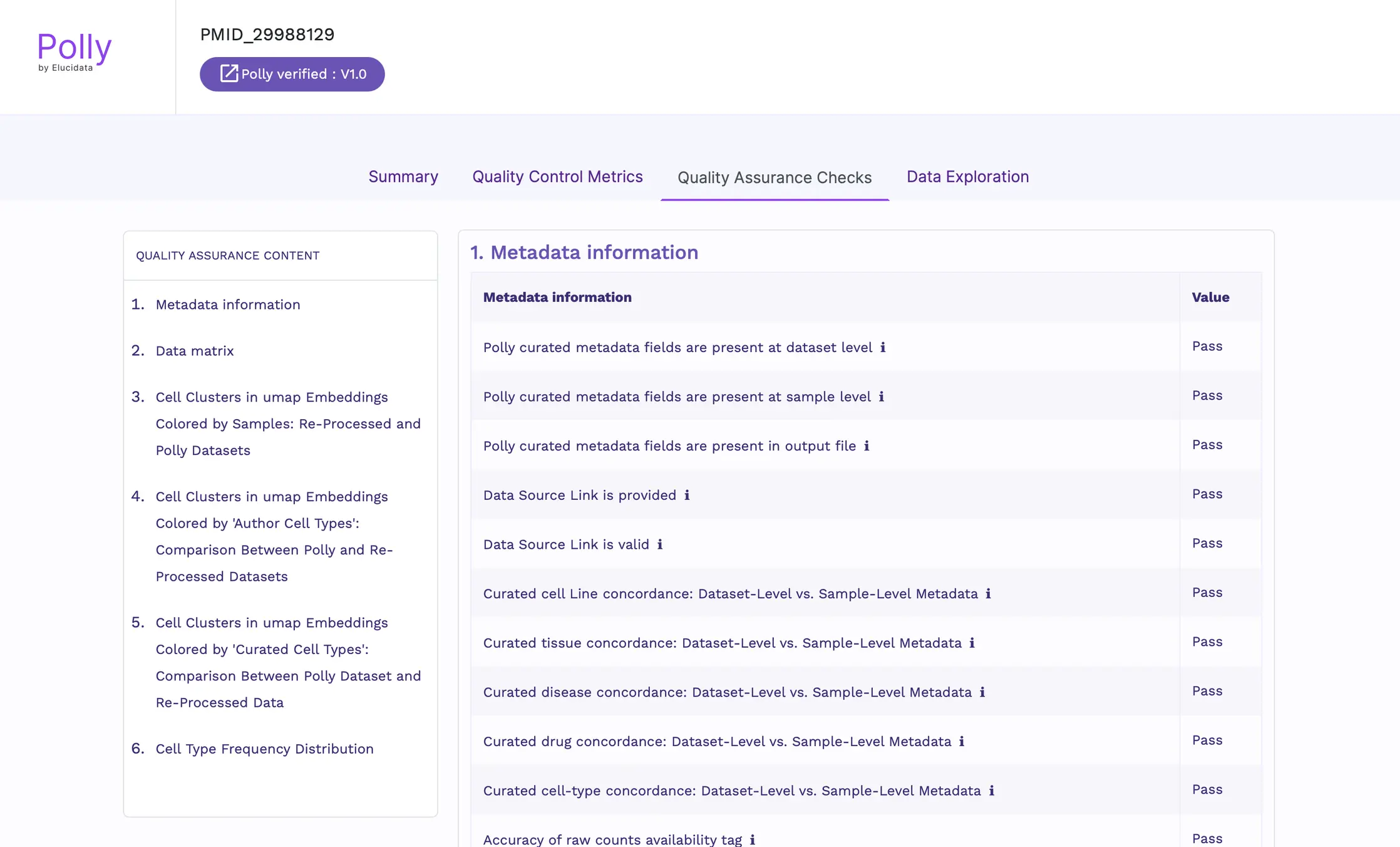This screenshot has height=847, width=1400.
Task: Click info icon for sample level metadata
Action: tap(881, 397)
